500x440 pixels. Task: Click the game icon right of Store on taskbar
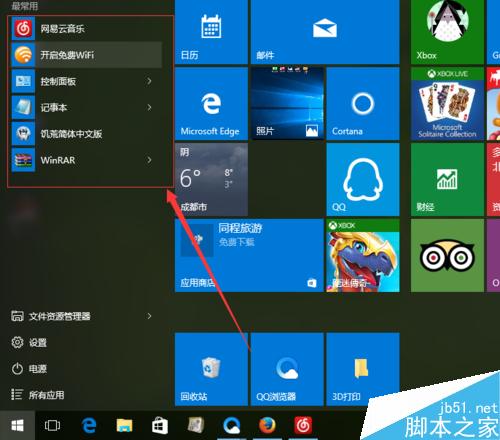196,425
